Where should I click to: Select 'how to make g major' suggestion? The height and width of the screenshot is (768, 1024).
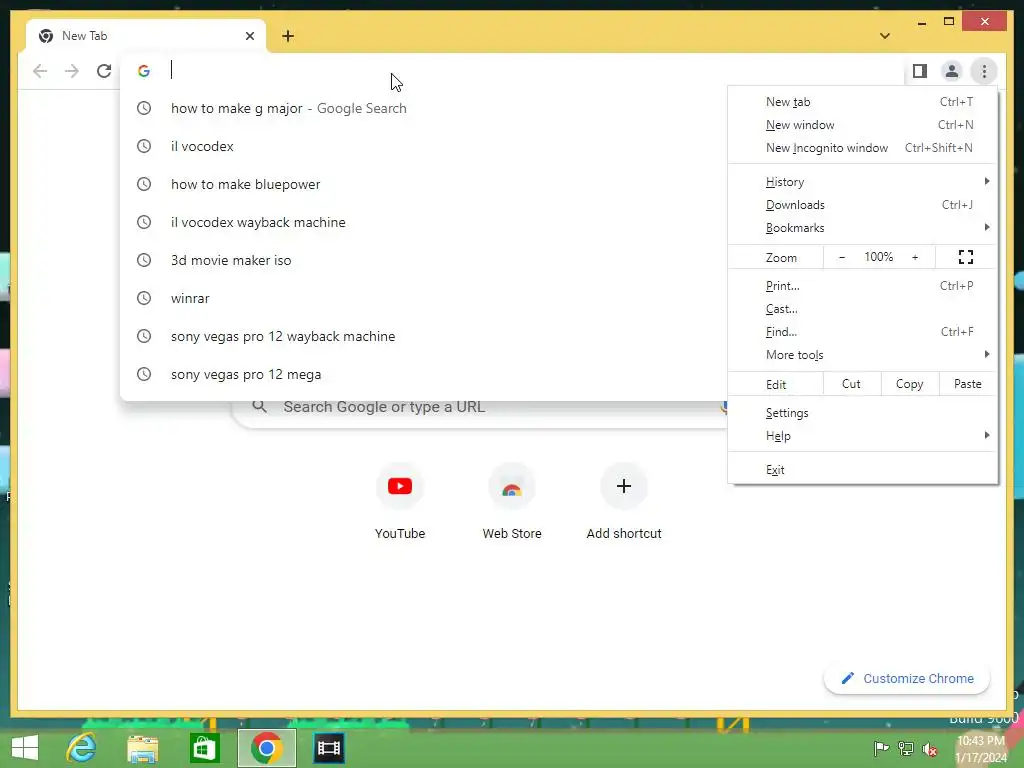tap(423, 108)
